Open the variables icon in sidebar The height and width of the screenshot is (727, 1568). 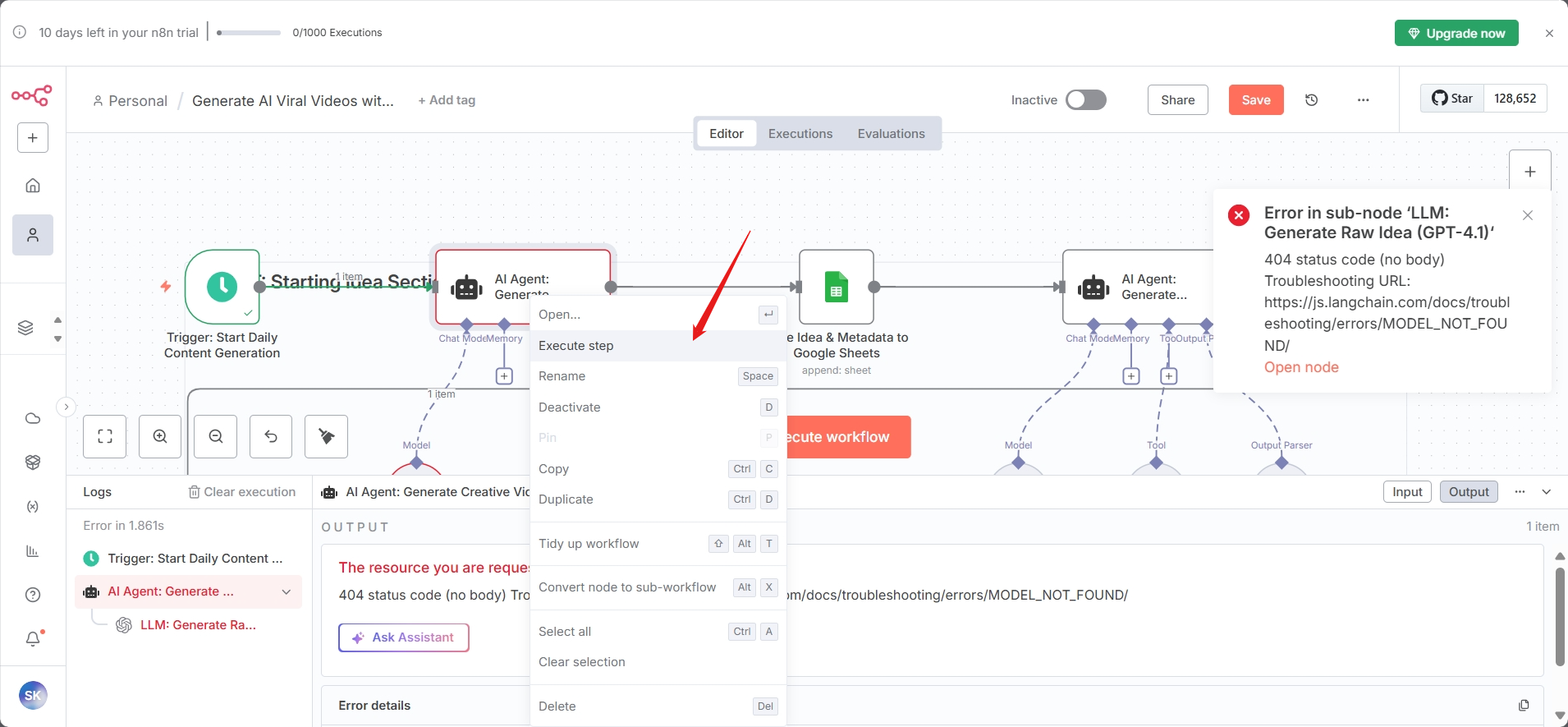33,507
